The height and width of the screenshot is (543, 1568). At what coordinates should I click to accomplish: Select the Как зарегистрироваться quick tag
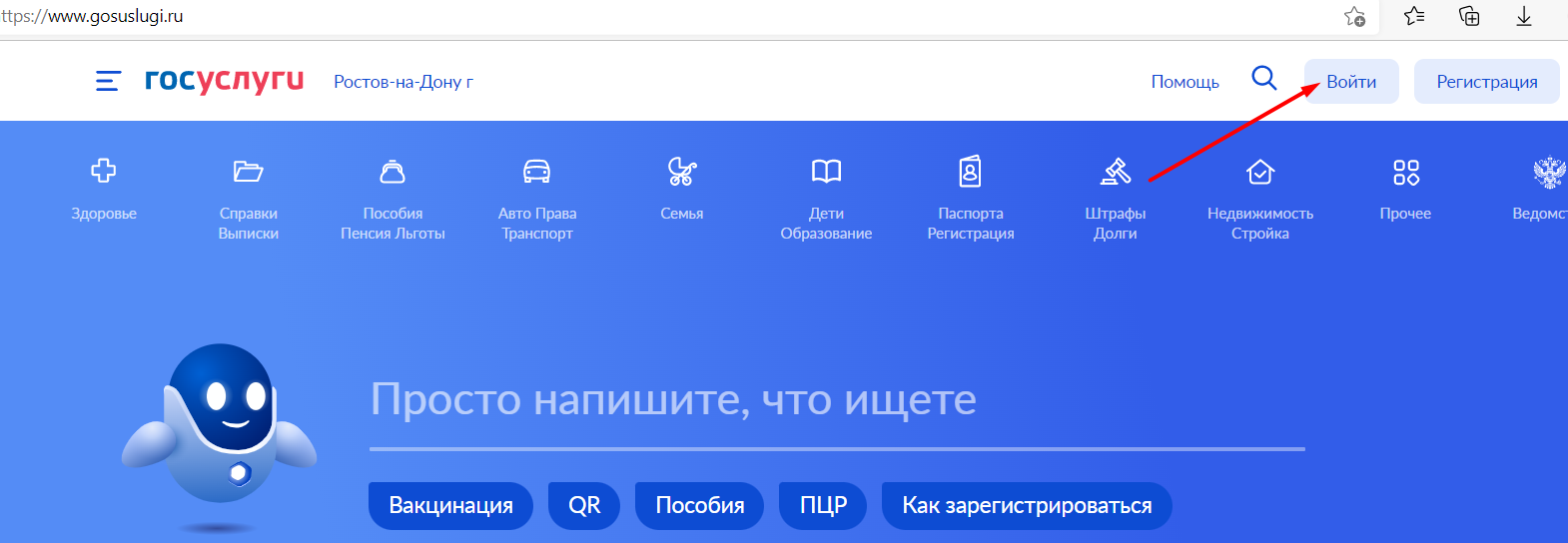(x=1026, y=506)
